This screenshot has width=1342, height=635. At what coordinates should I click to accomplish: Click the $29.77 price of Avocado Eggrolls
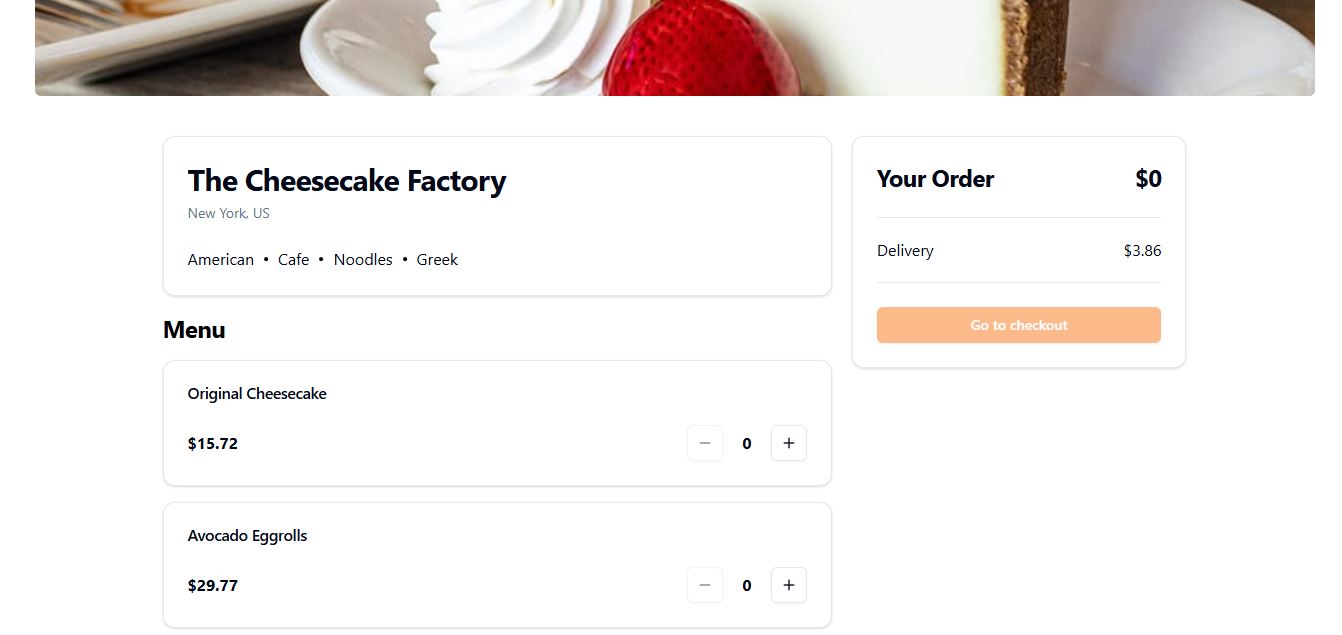click(x=213, y=586)
